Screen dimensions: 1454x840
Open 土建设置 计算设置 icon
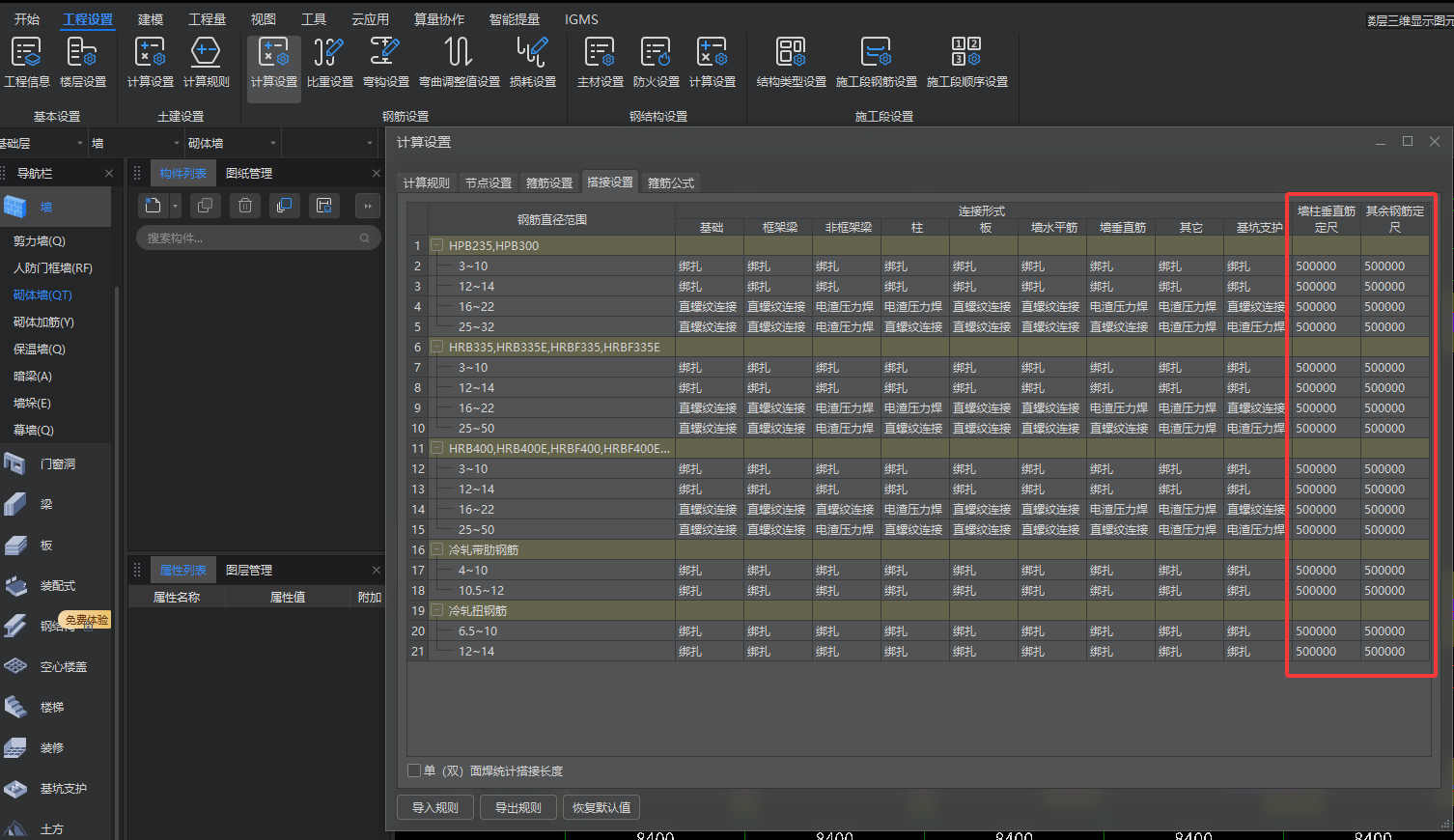point(151,63)
